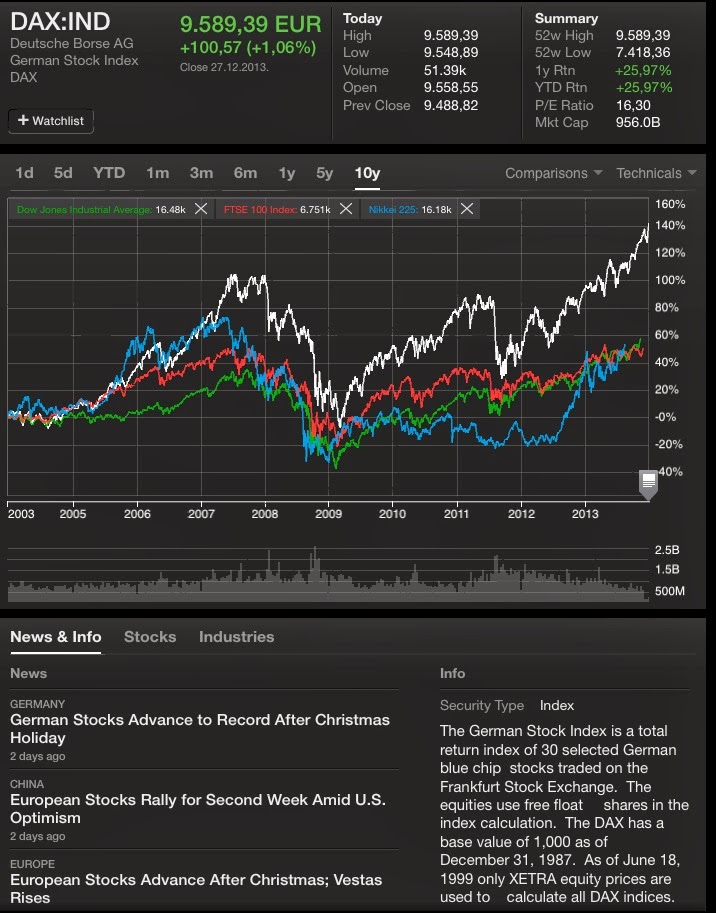The height and width of the screenshot is (913, 716).
Task: Switch to the Stocks tab
Action: [150, 636]
